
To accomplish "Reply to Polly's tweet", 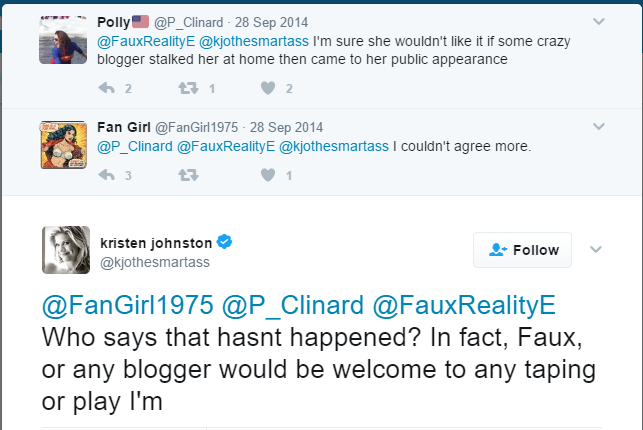I will (x=108, y=89).
